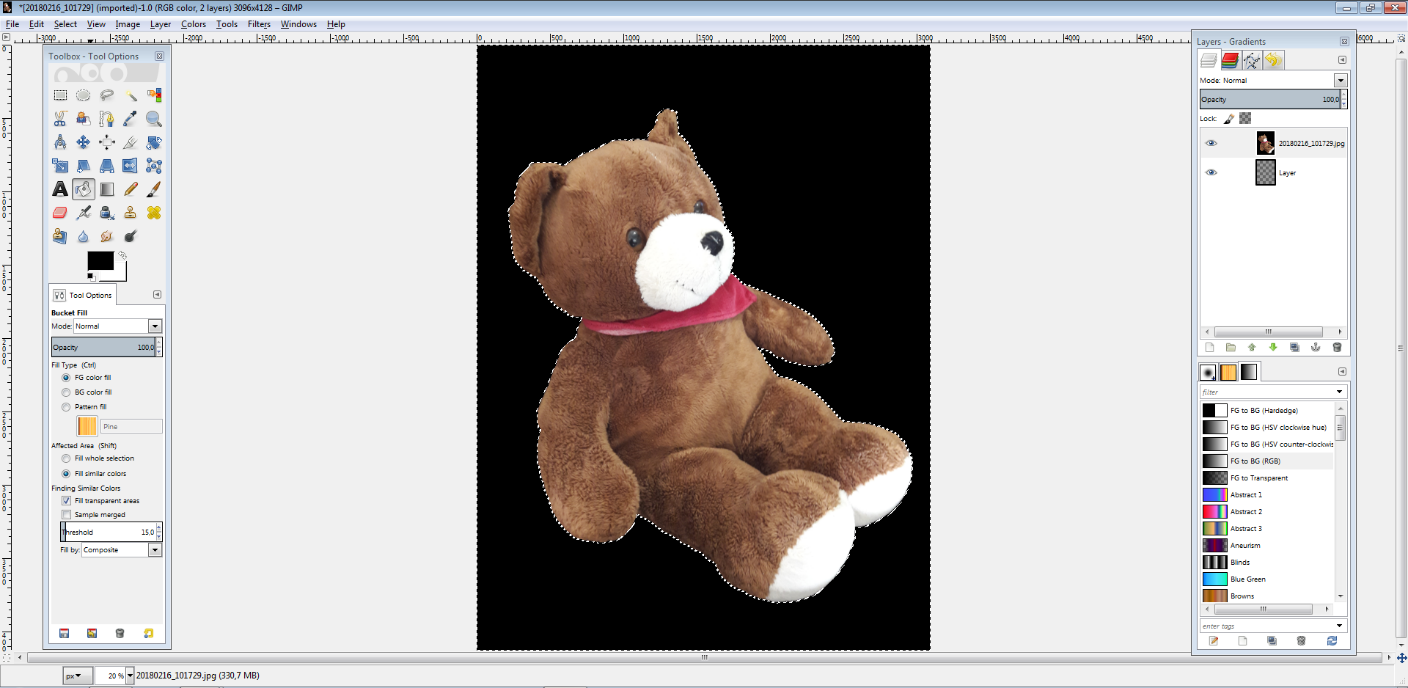Open the zoom percentage dropdown
Viewport: 1408px width, 688px height.
point(130,676)
